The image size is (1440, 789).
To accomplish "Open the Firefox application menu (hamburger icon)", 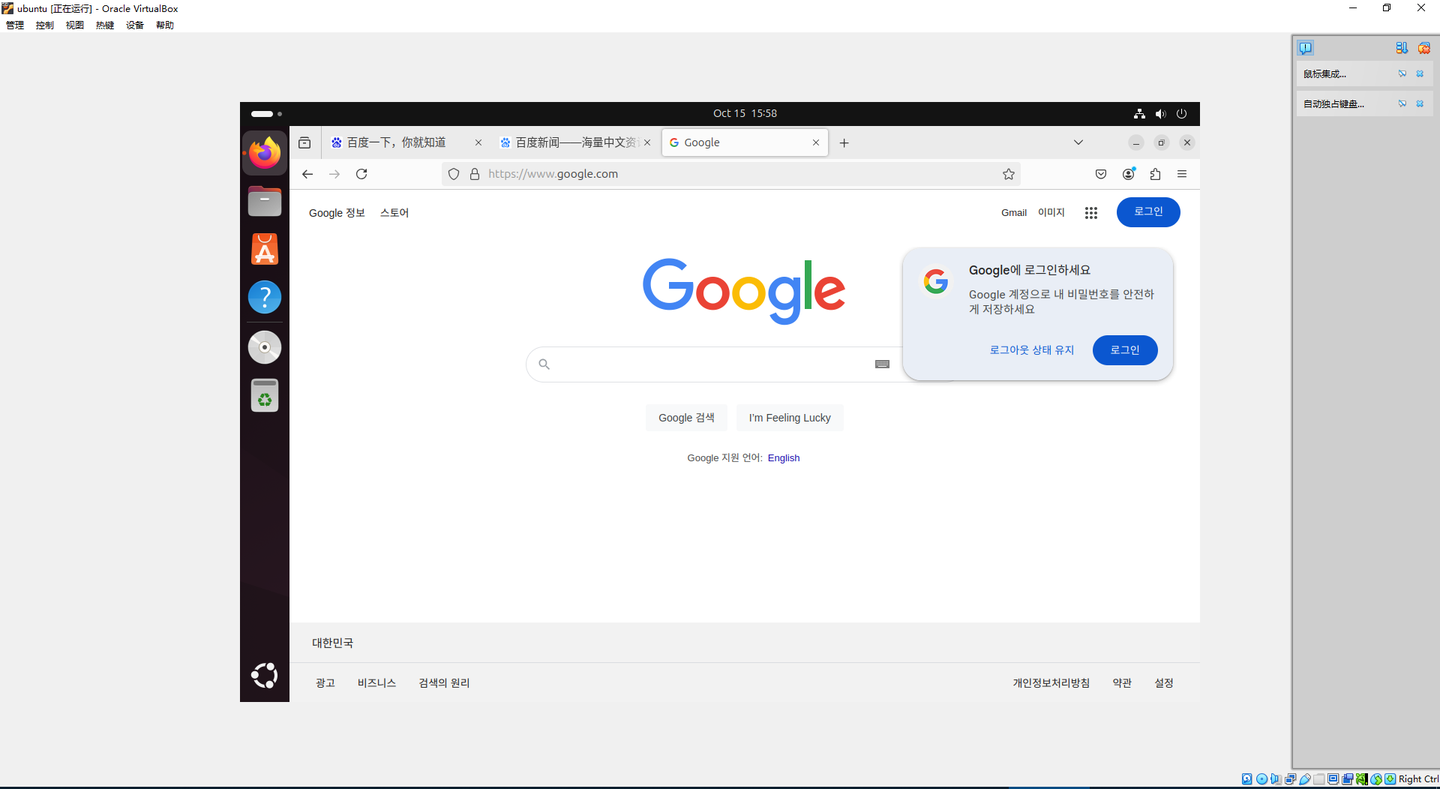I will coord(1182,174).
